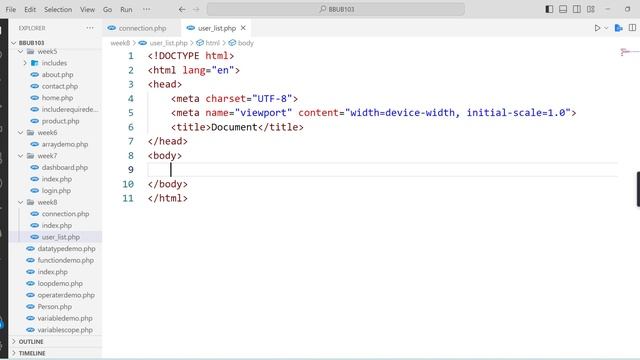Open the Edit menu
This screenshot has width=640, height=360.
pyautogui.click(x=30, y=9)
